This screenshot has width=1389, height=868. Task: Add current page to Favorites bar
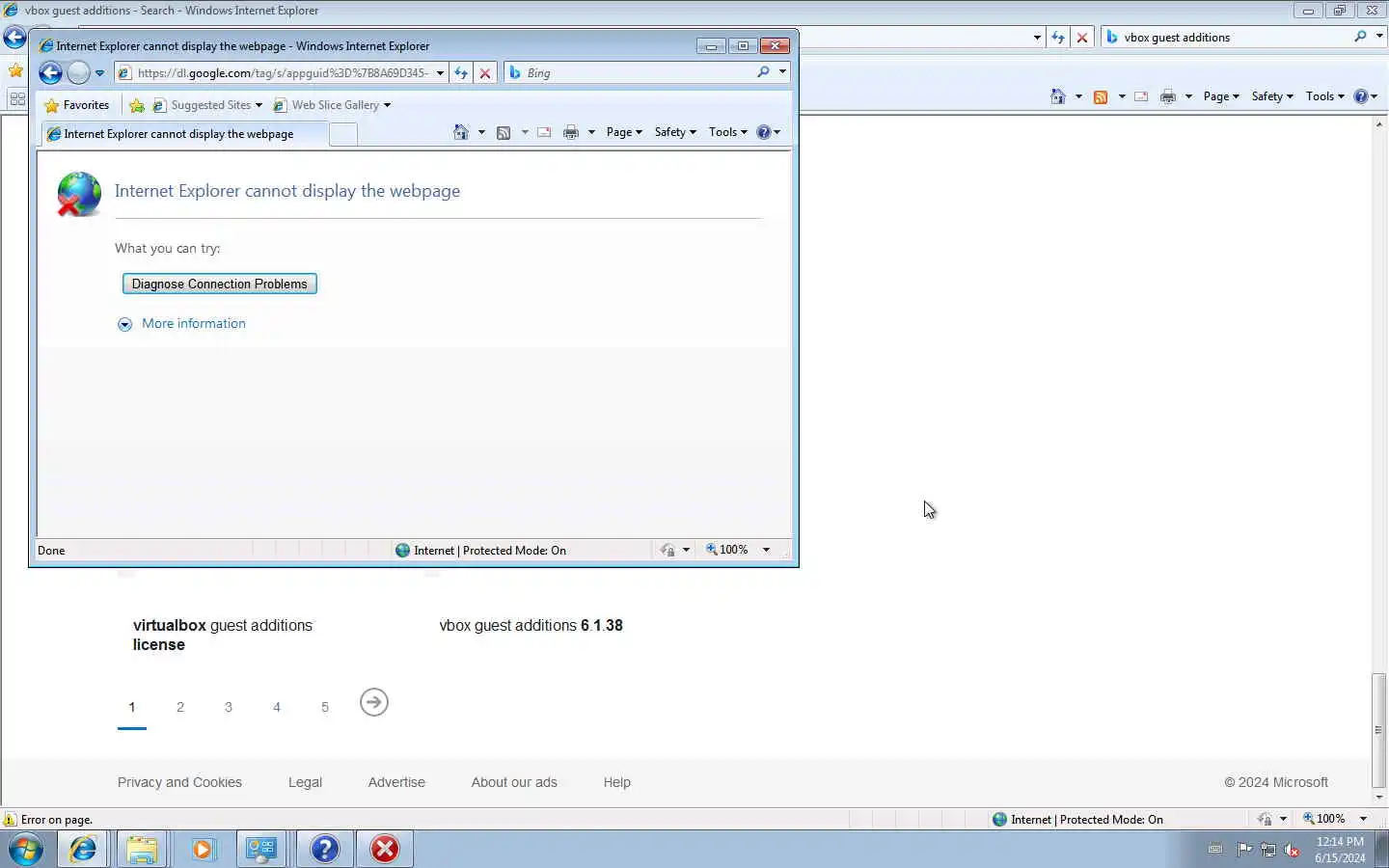[x=137, y=105]
